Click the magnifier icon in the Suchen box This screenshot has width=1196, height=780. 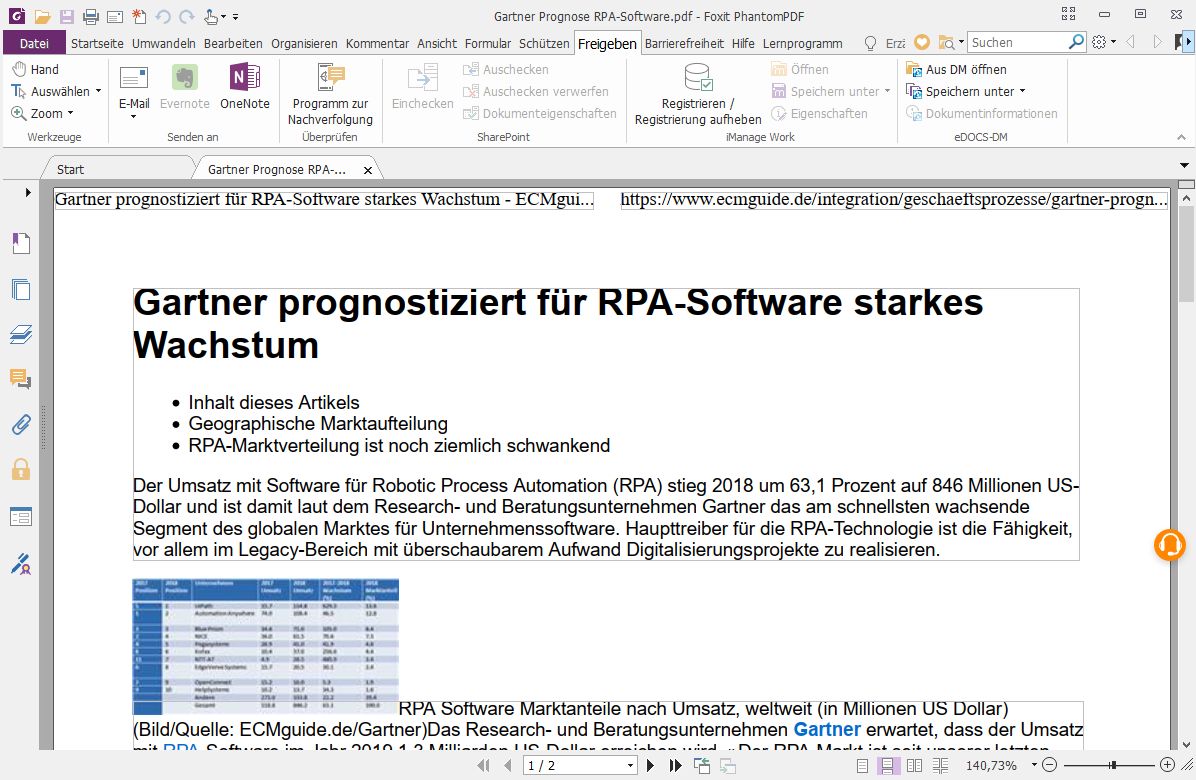pyautogui.click(x=1076, y=42)
